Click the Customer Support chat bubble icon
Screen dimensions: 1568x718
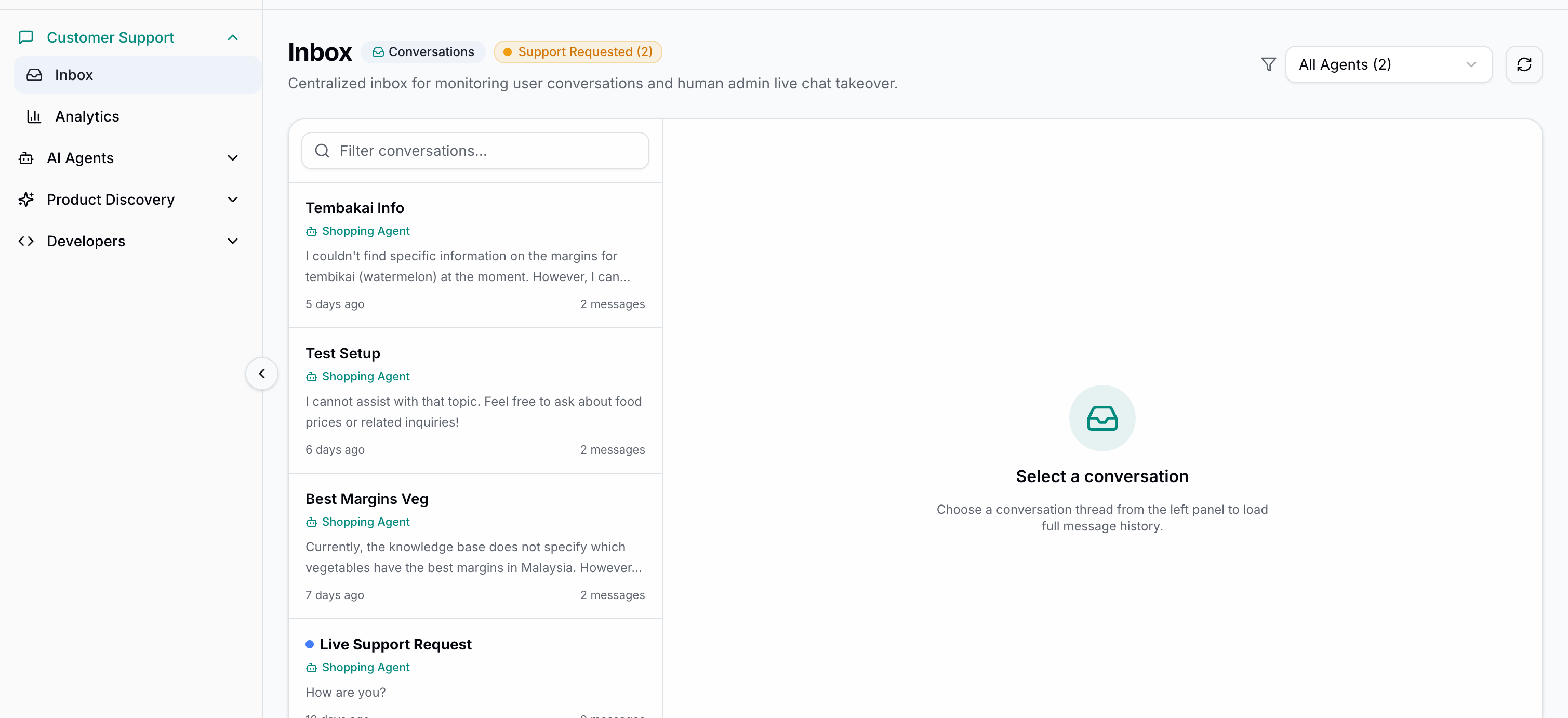tap(26, 38)
